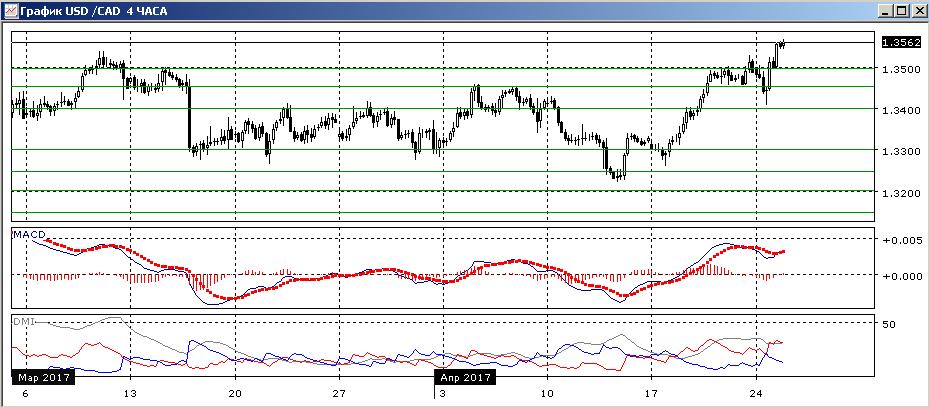Click date label 24 on time axis
929x407 pixels.
click(756, 393)
